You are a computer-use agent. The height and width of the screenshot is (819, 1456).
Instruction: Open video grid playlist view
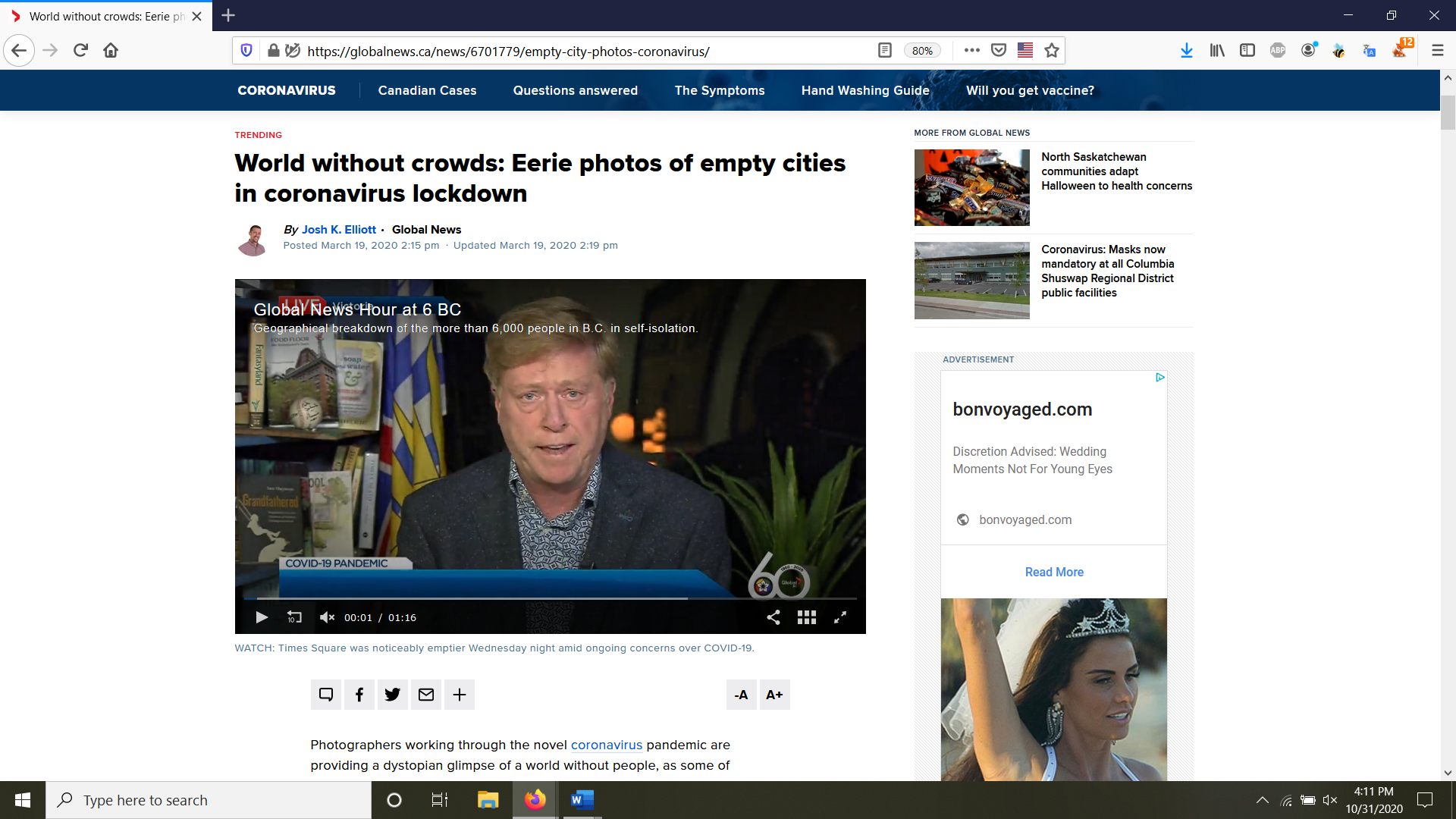coord(806,617)
